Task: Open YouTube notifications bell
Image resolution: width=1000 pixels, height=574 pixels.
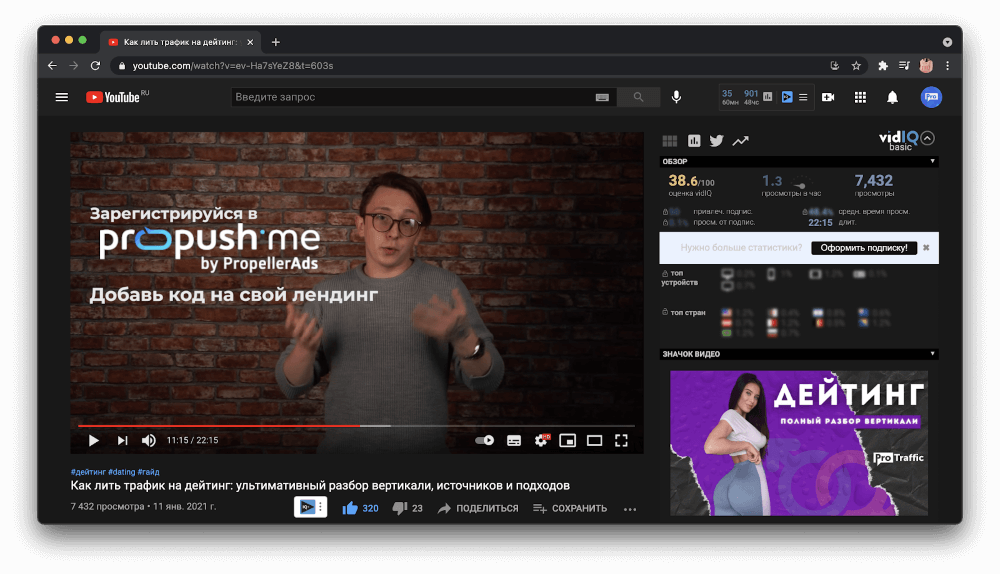Action: (892, 97)
